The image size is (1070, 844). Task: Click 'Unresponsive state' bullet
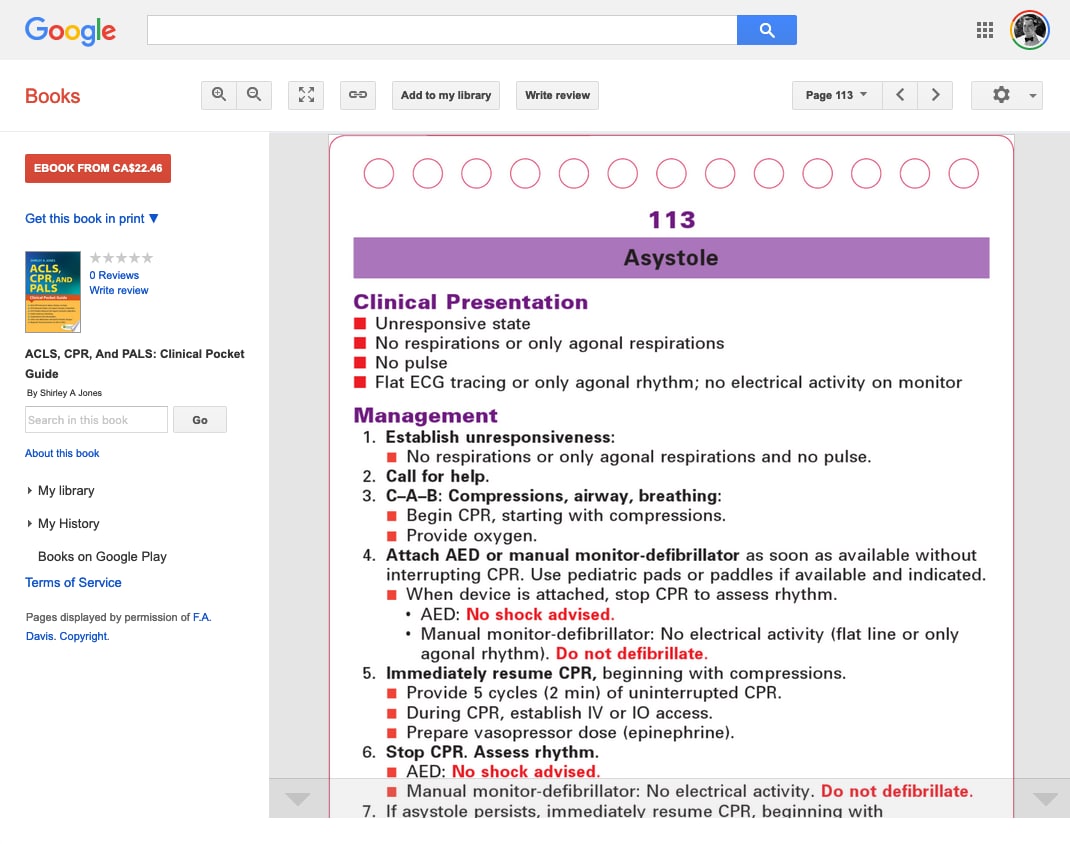[x=452, y=323]
